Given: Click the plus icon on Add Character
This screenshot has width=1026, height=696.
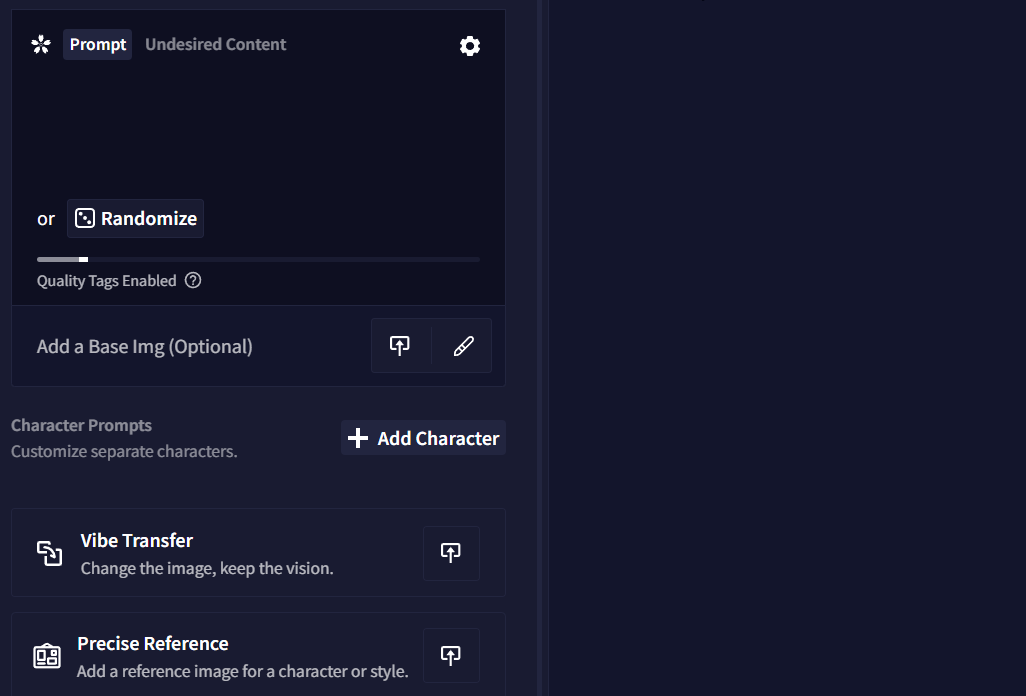Looking at the screenshot, I should coord(358,438).
